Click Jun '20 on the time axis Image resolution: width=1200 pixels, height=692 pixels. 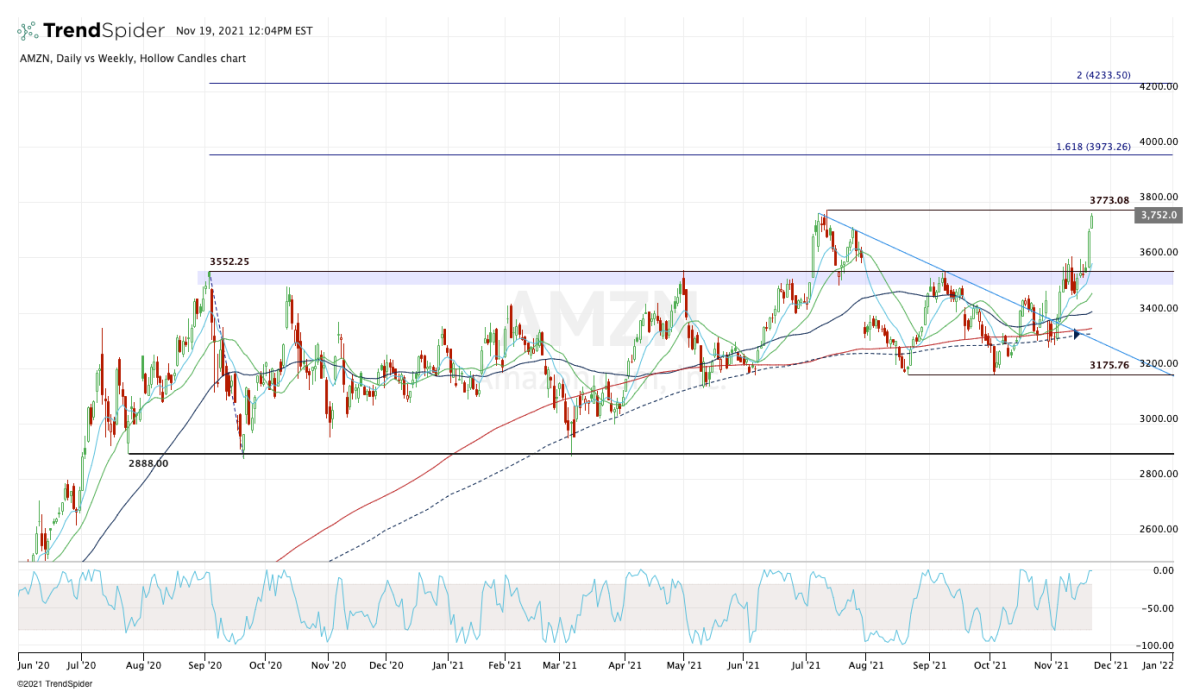coord(34,663)
